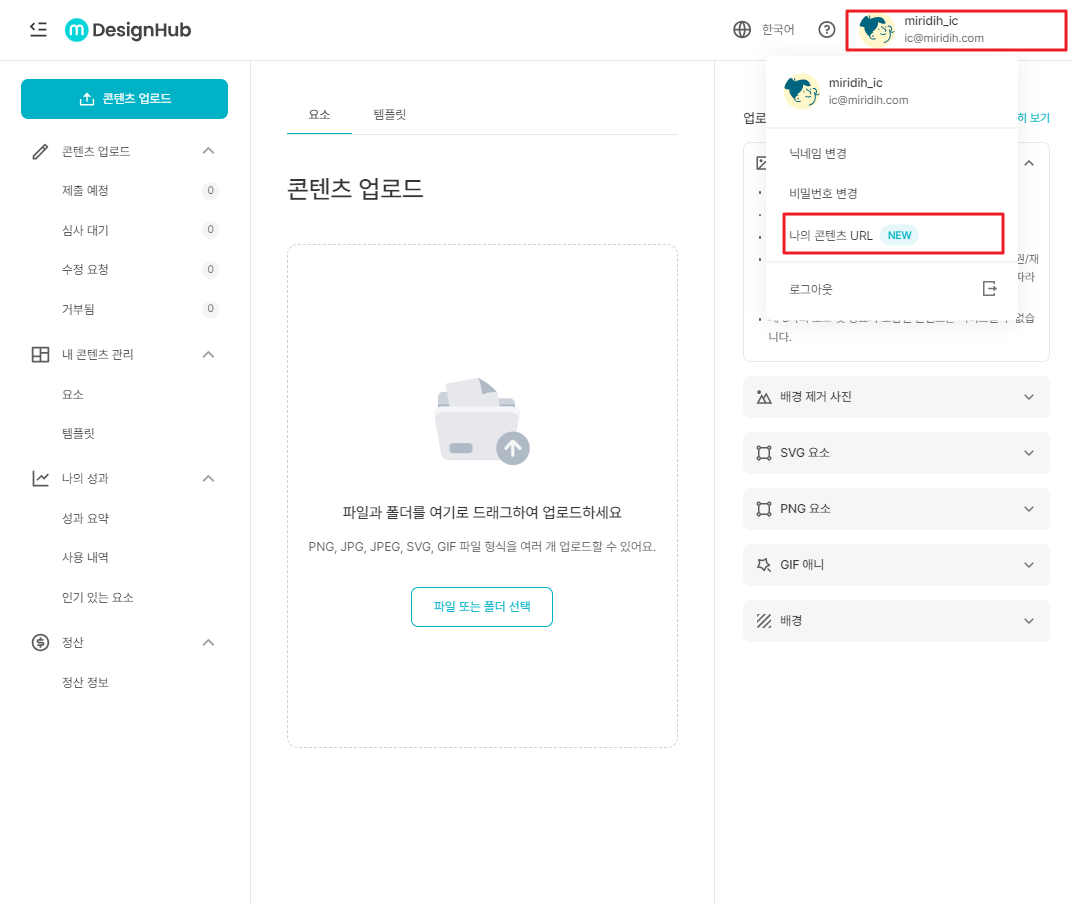Image resolution: width=1073 pixels, height=906 pixels.
Task: Select 나의 콘텐츠 URL menu item
Action: [831, 236]
